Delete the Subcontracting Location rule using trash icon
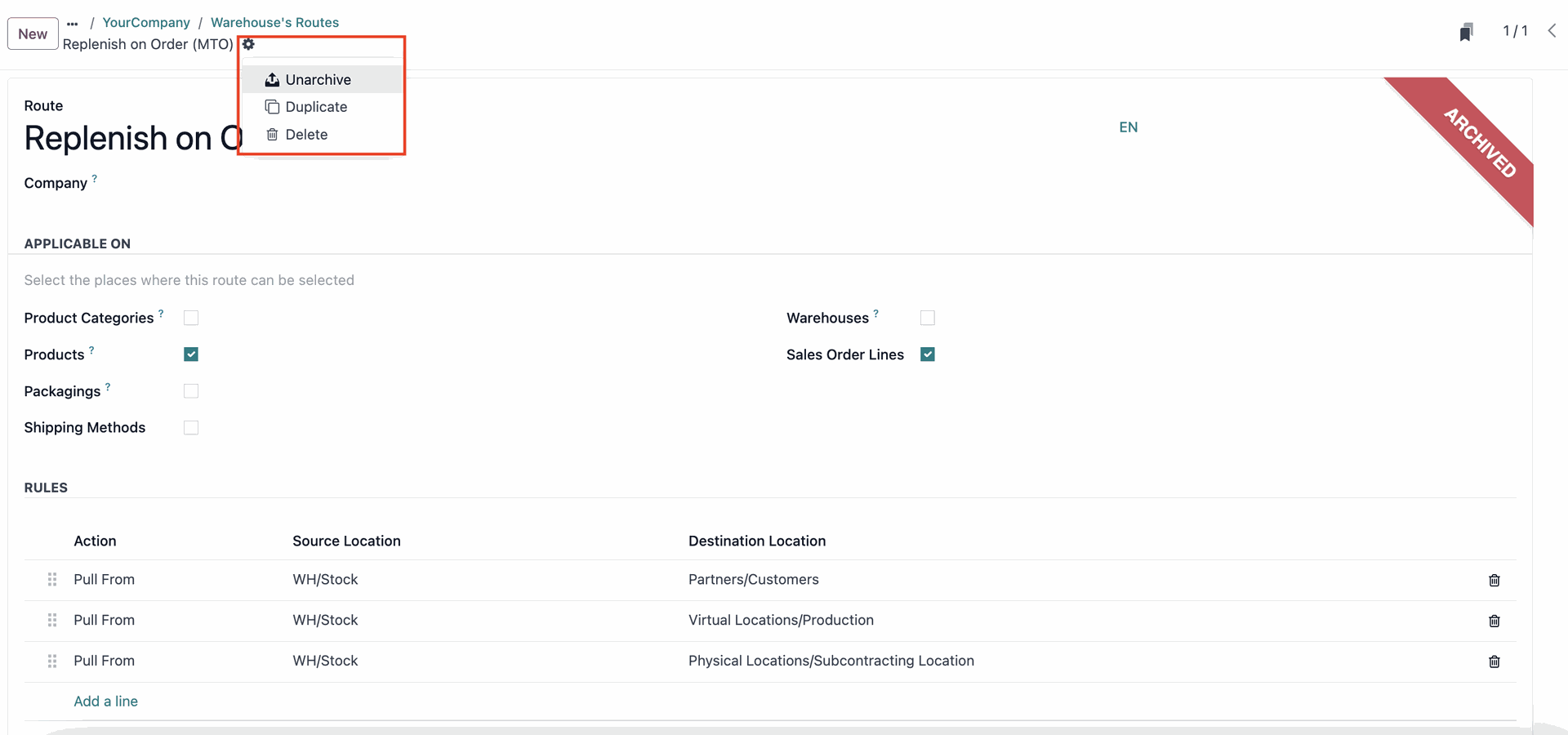 pyautogui.click(x=1494, y=661)
